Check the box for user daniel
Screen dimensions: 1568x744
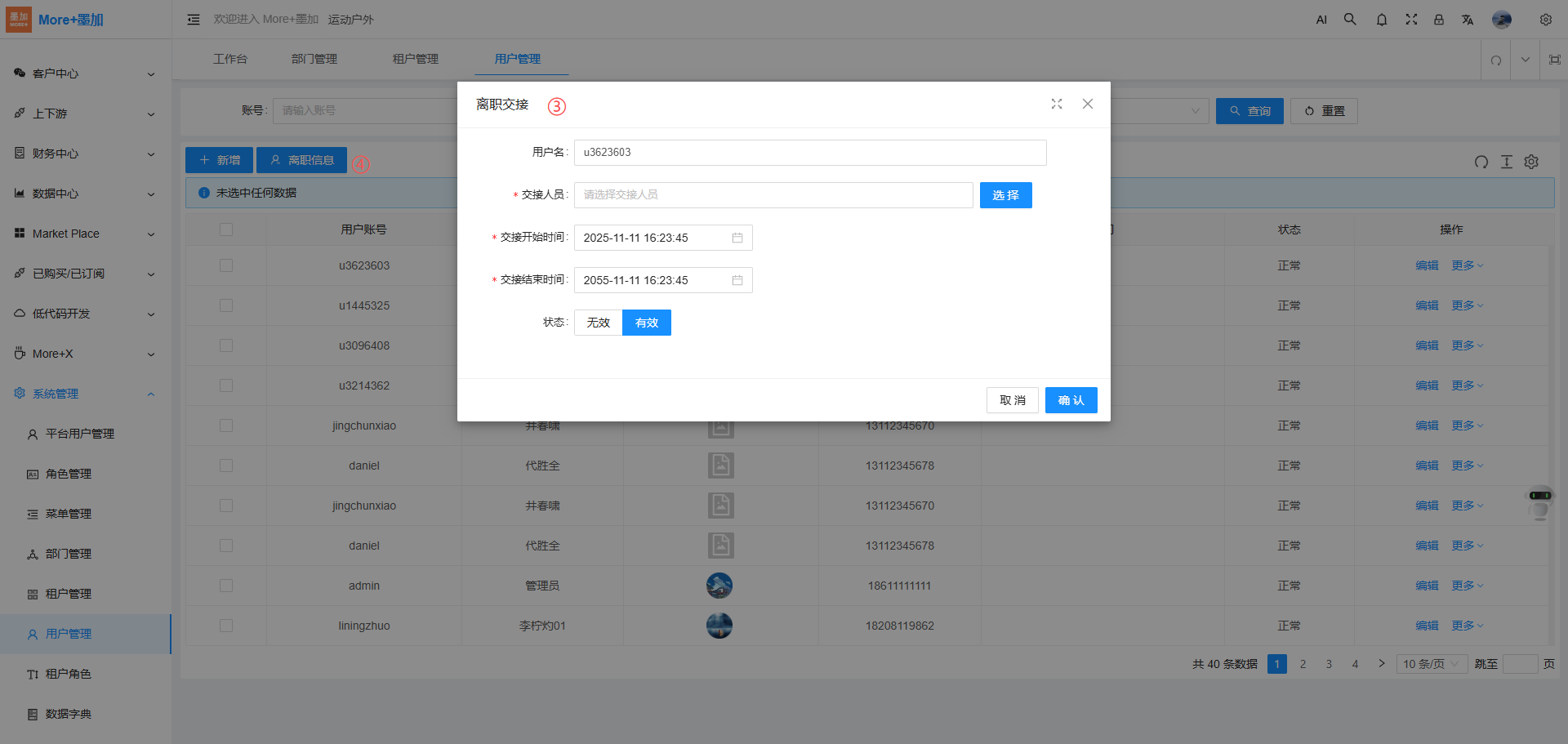click(x=226, y=466)
